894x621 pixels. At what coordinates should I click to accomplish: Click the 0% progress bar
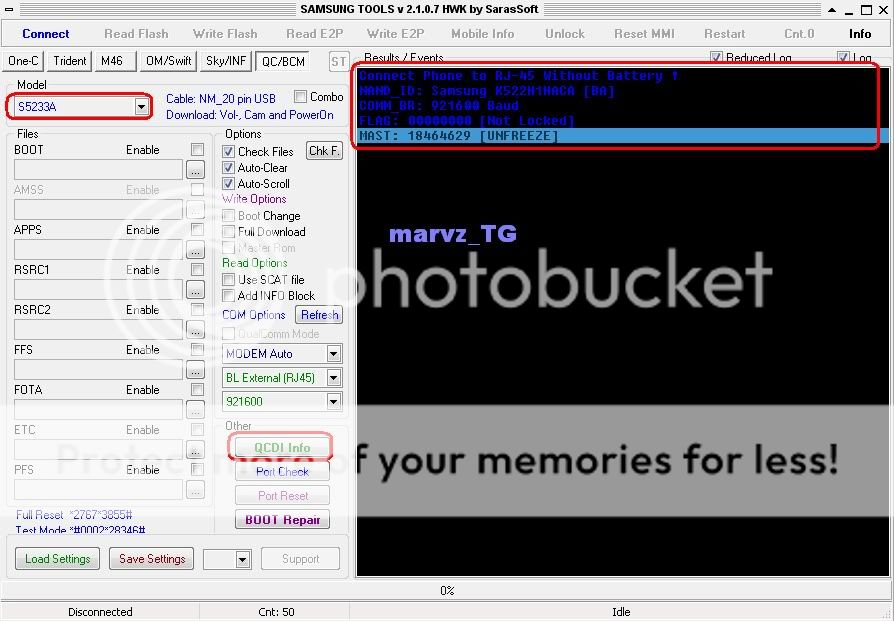tap(447, 591)
